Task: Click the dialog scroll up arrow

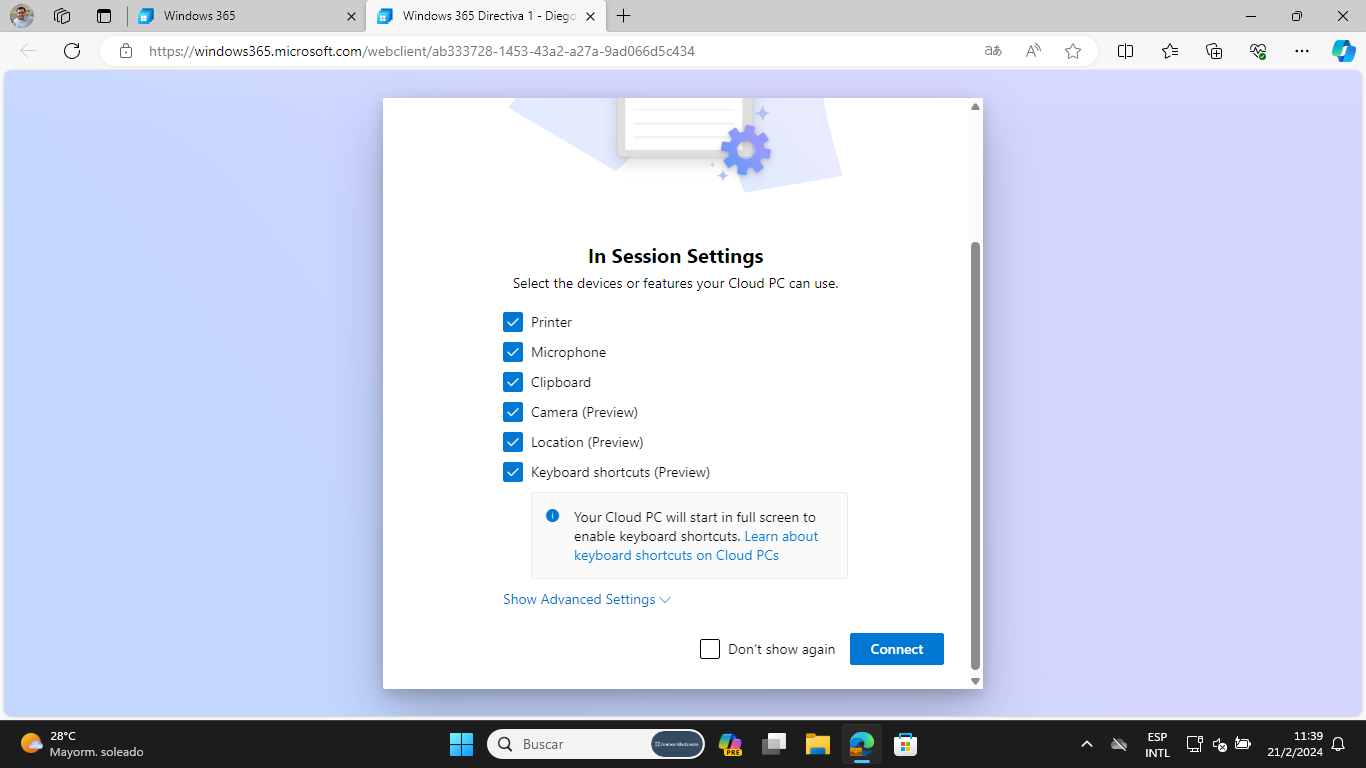Action: pos(976,106)
